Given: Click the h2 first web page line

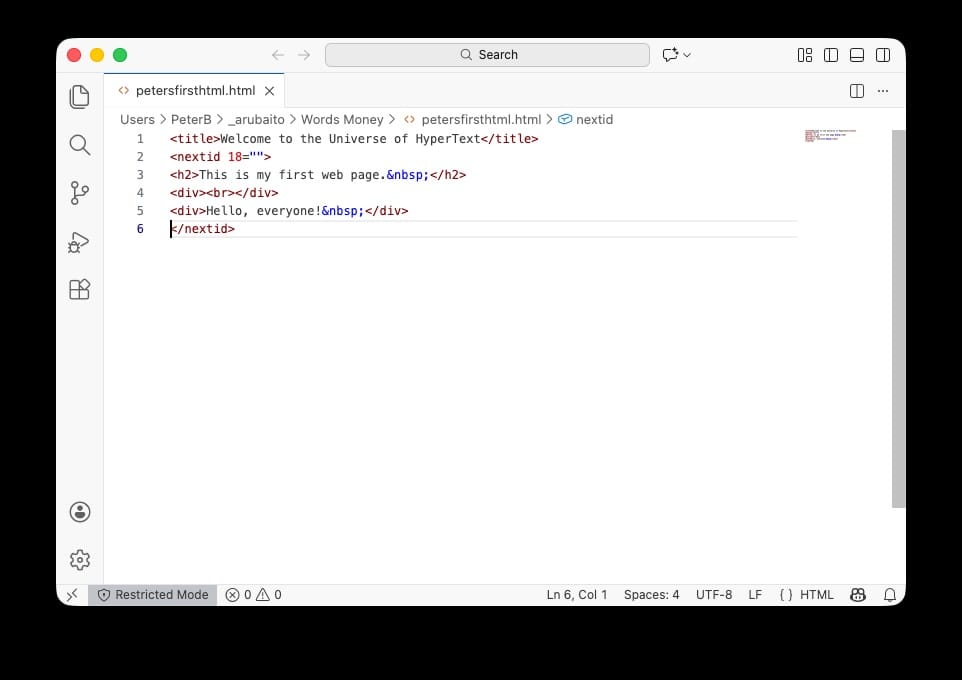Looking at the screenshot, I should tap(318, 175).
